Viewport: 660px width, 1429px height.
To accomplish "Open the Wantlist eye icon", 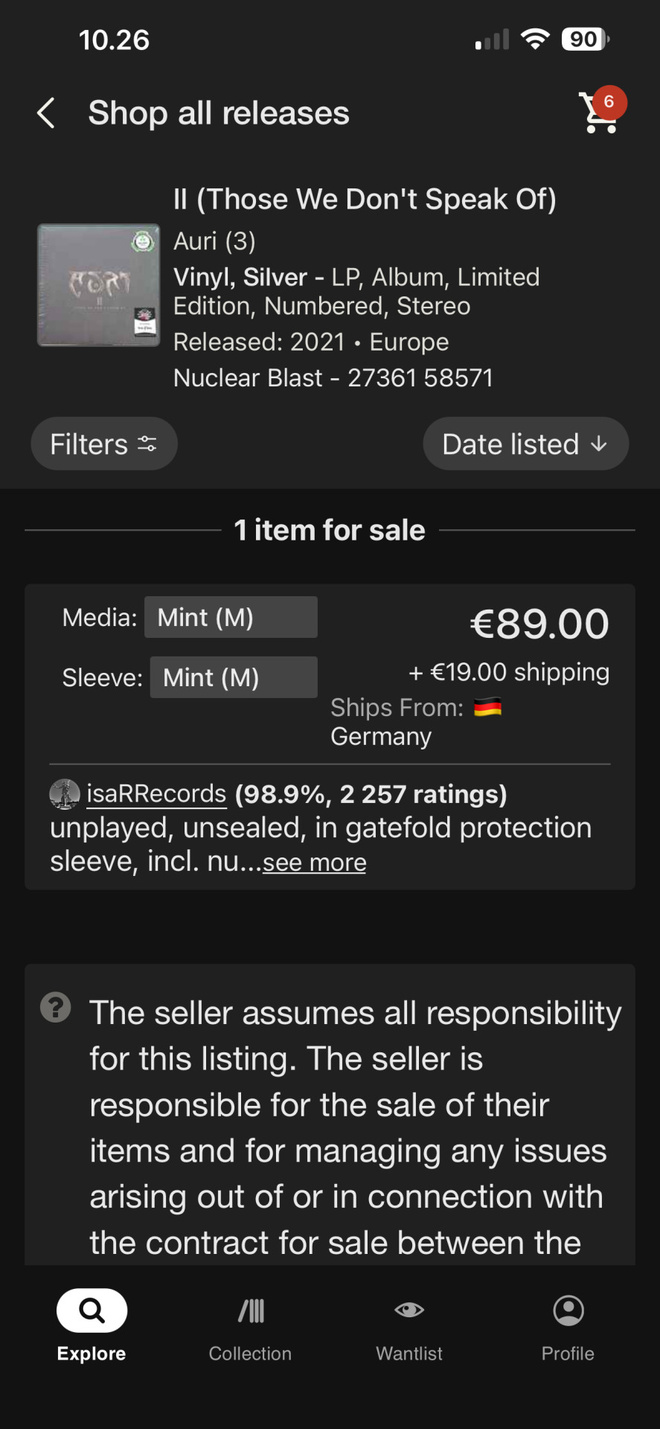I will [x=409, y=1310].
